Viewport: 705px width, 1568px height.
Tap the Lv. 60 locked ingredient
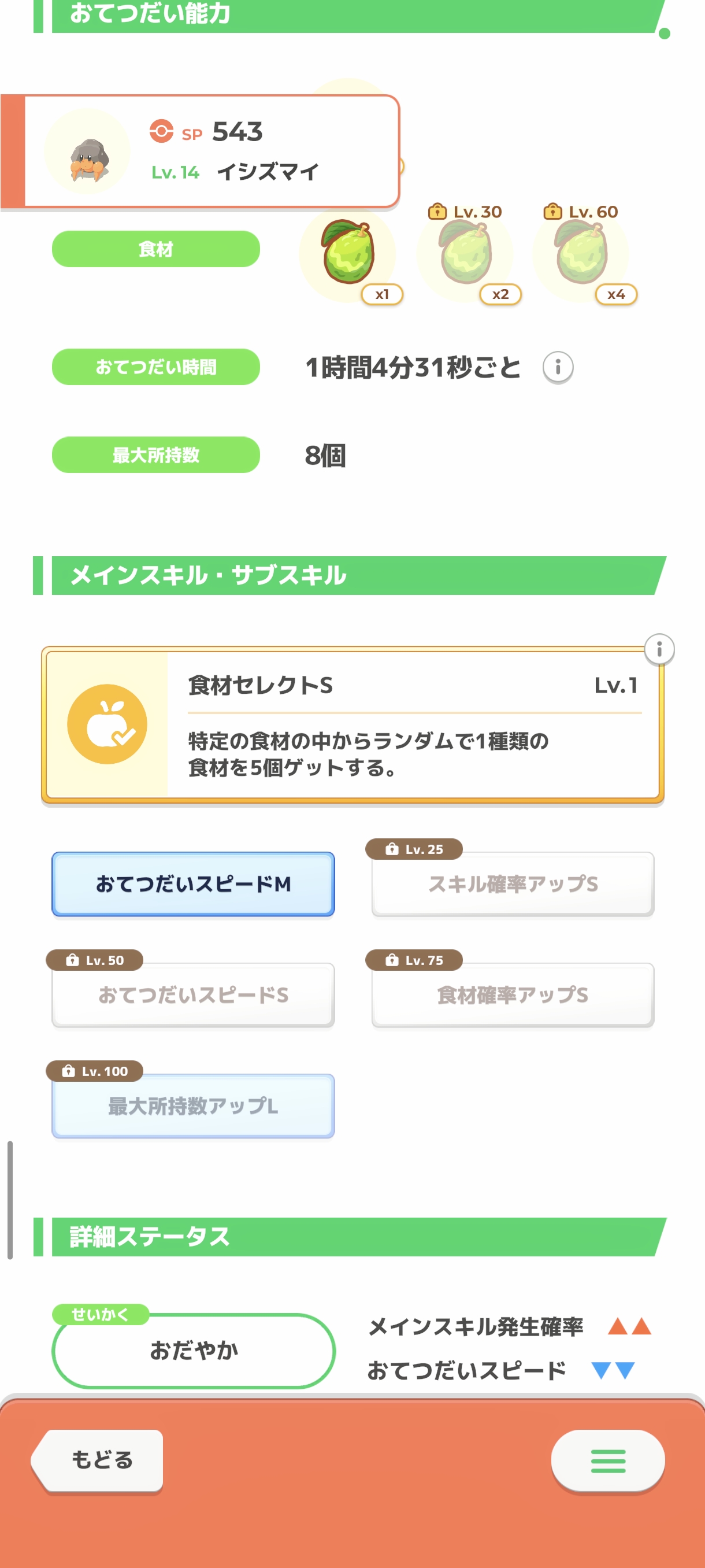click(581, 253)
